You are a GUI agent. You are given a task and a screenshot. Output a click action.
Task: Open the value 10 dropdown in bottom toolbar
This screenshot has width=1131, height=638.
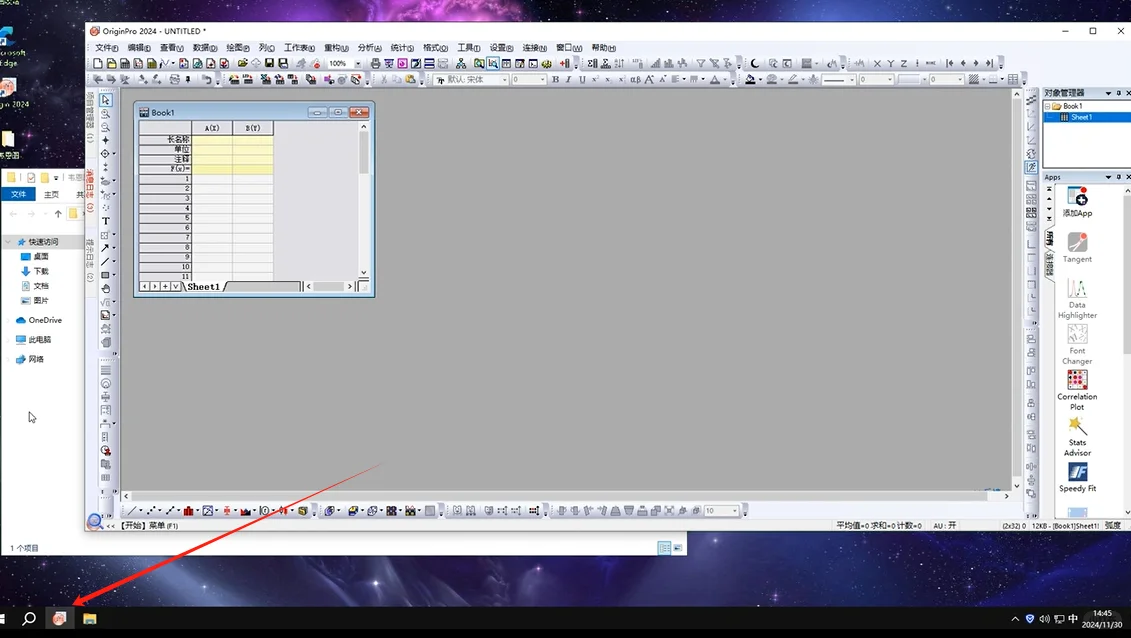click(735, 510)
